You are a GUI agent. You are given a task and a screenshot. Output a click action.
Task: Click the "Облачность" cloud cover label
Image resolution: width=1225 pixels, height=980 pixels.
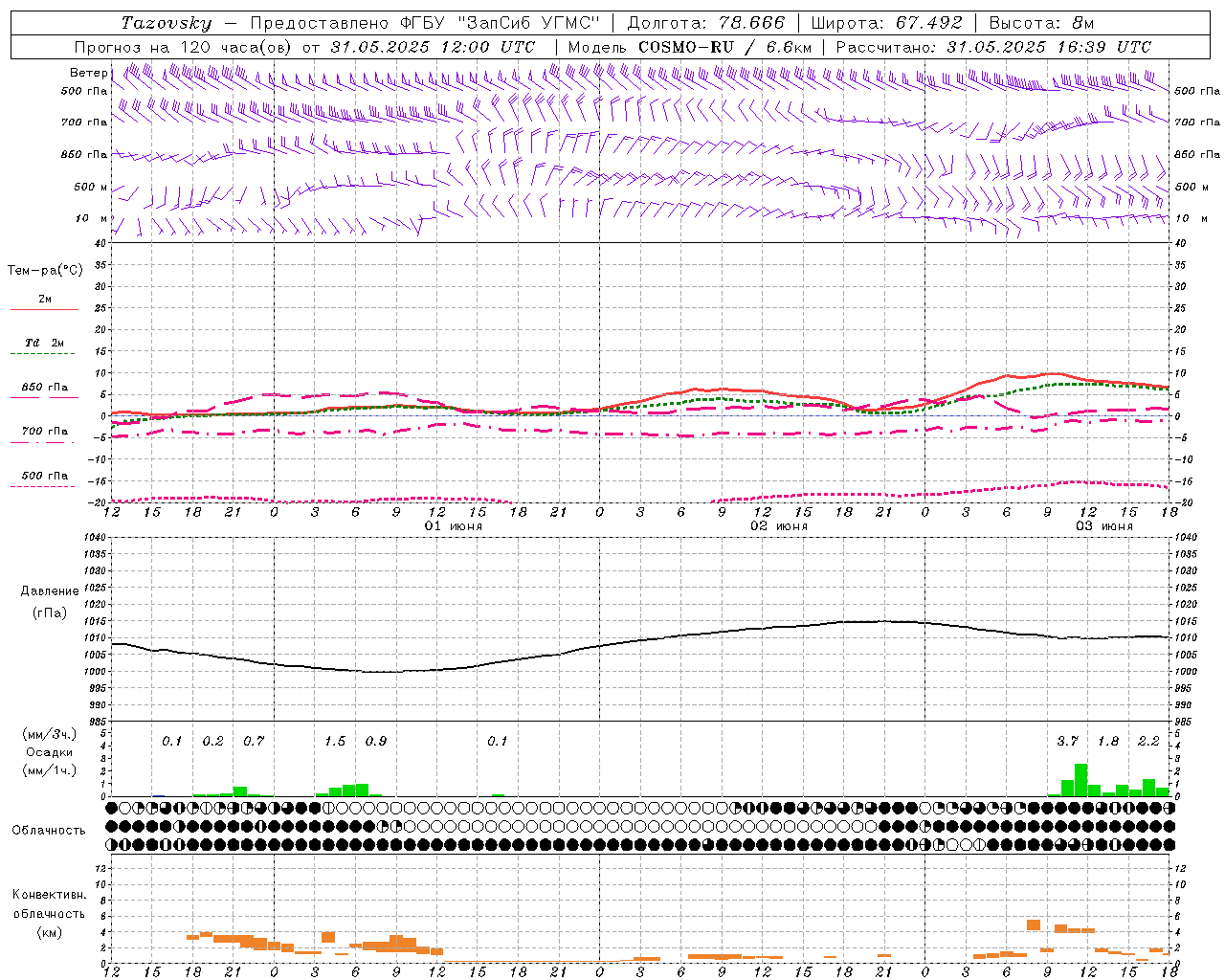49,831
